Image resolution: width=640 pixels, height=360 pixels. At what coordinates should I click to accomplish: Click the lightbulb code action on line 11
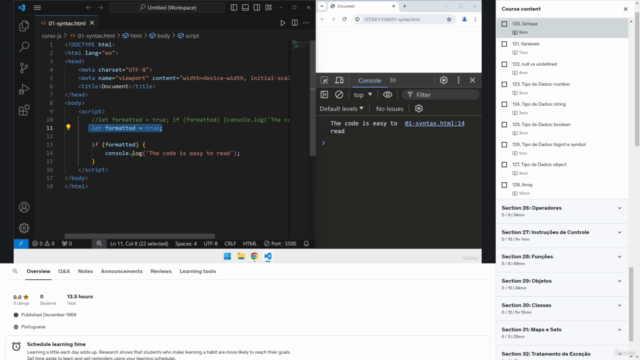[68, 128]
